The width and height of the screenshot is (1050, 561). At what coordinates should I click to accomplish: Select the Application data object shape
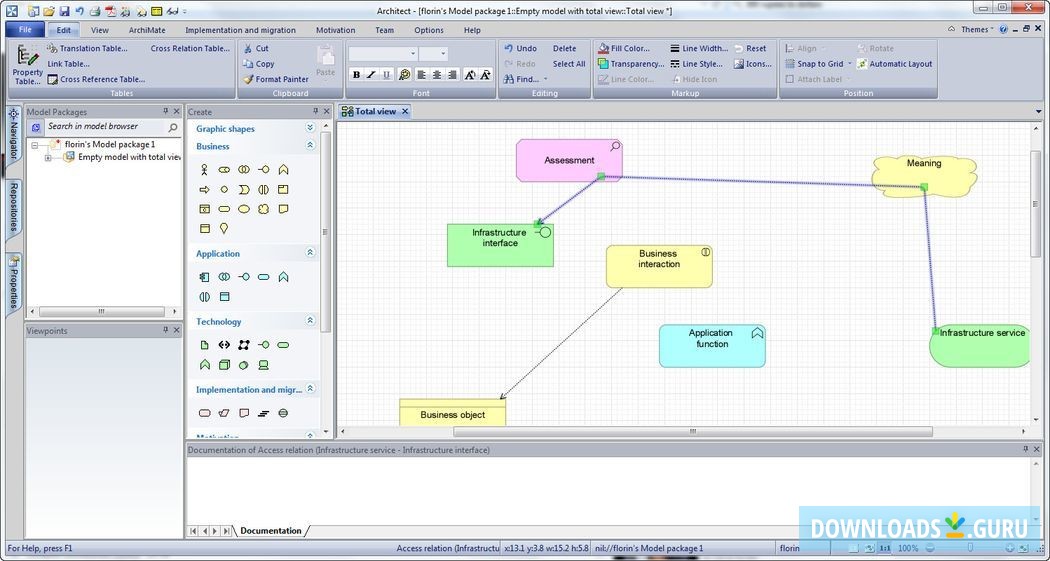pyautogui.click(x=224, y=297)
